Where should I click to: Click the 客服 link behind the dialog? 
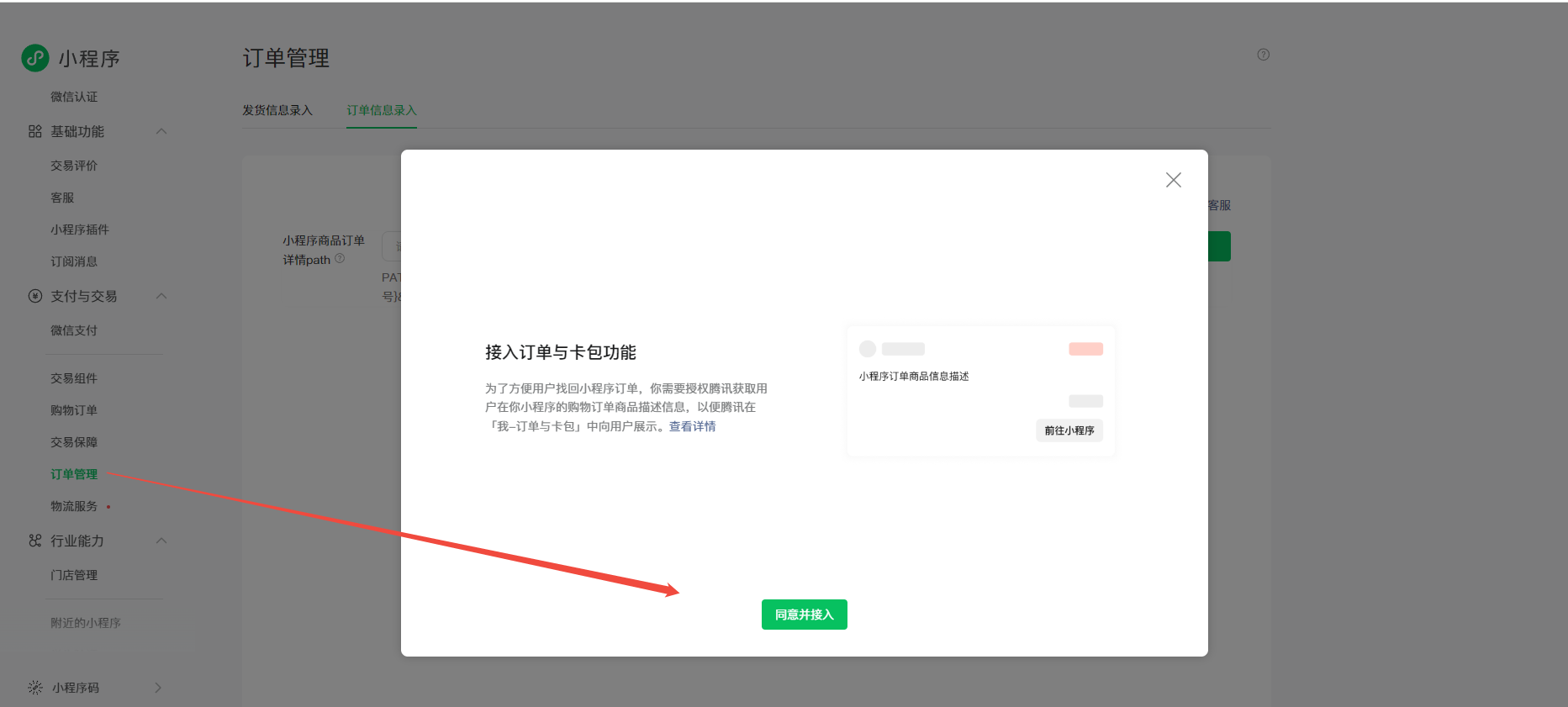coord(1219,205)
